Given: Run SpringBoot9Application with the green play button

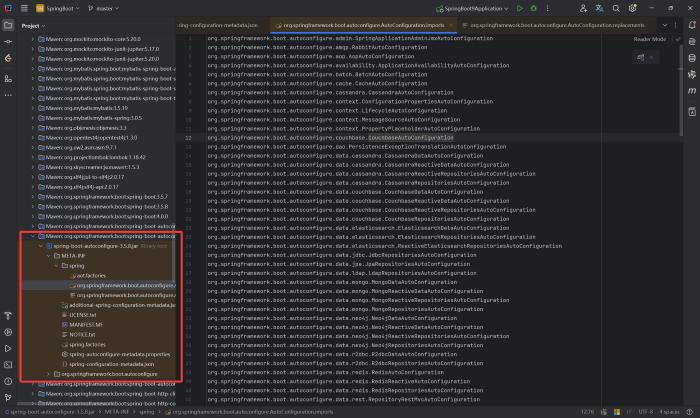Looking at the screenshot, I should tap(519, 8).
